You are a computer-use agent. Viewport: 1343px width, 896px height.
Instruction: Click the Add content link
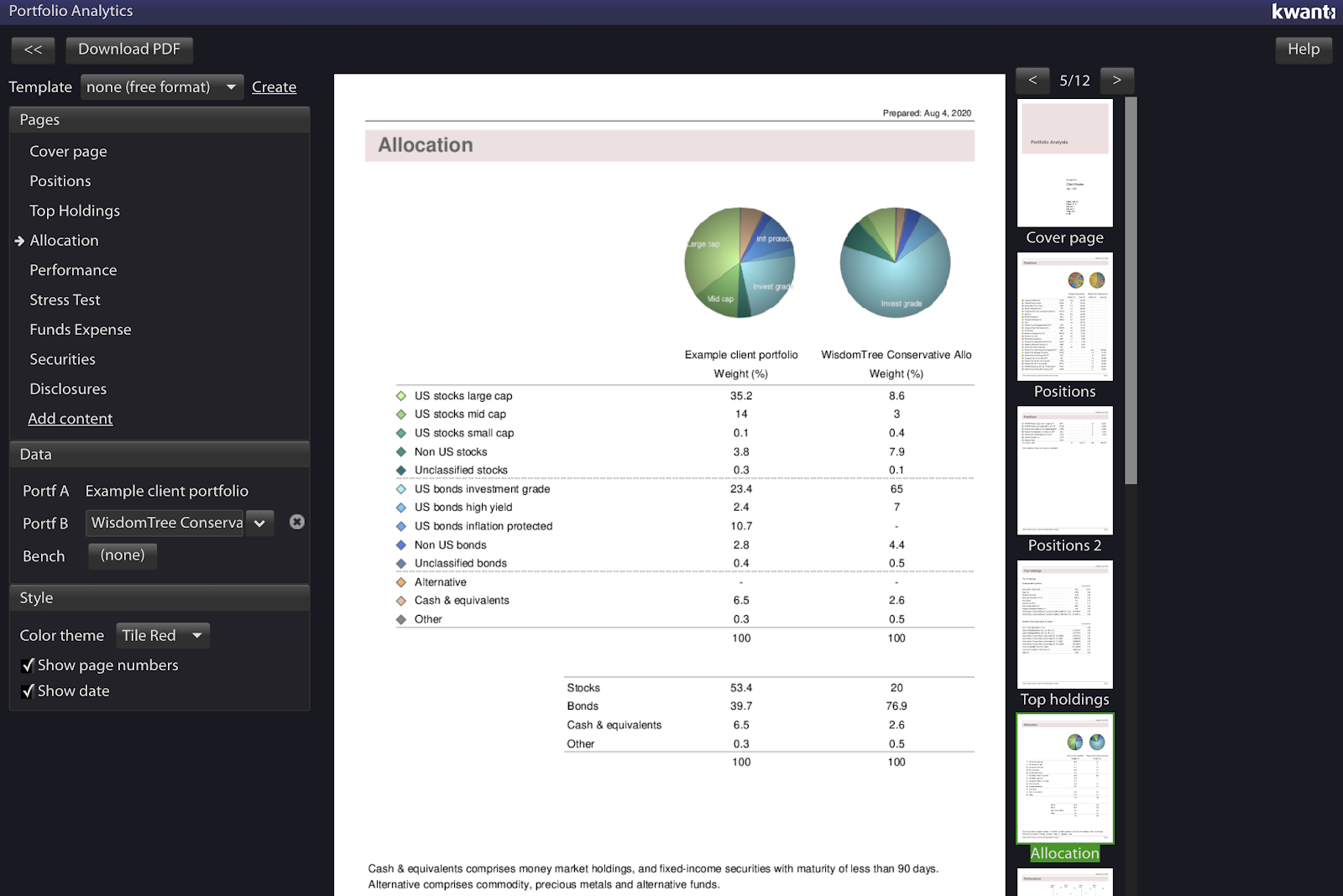point(71,419)
